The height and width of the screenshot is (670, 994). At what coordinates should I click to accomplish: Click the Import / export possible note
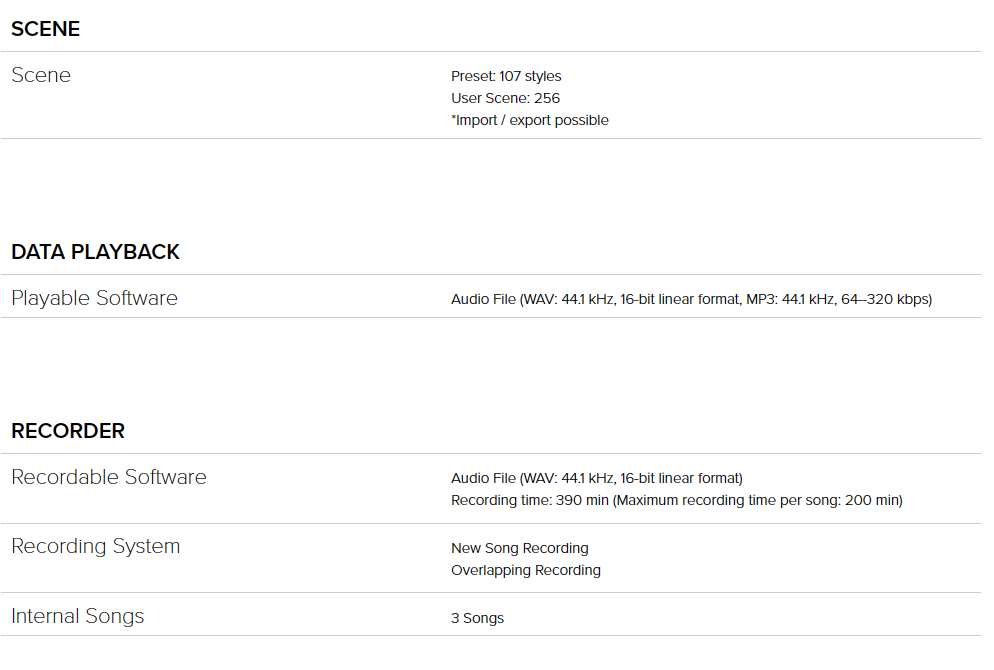(530, 120)
